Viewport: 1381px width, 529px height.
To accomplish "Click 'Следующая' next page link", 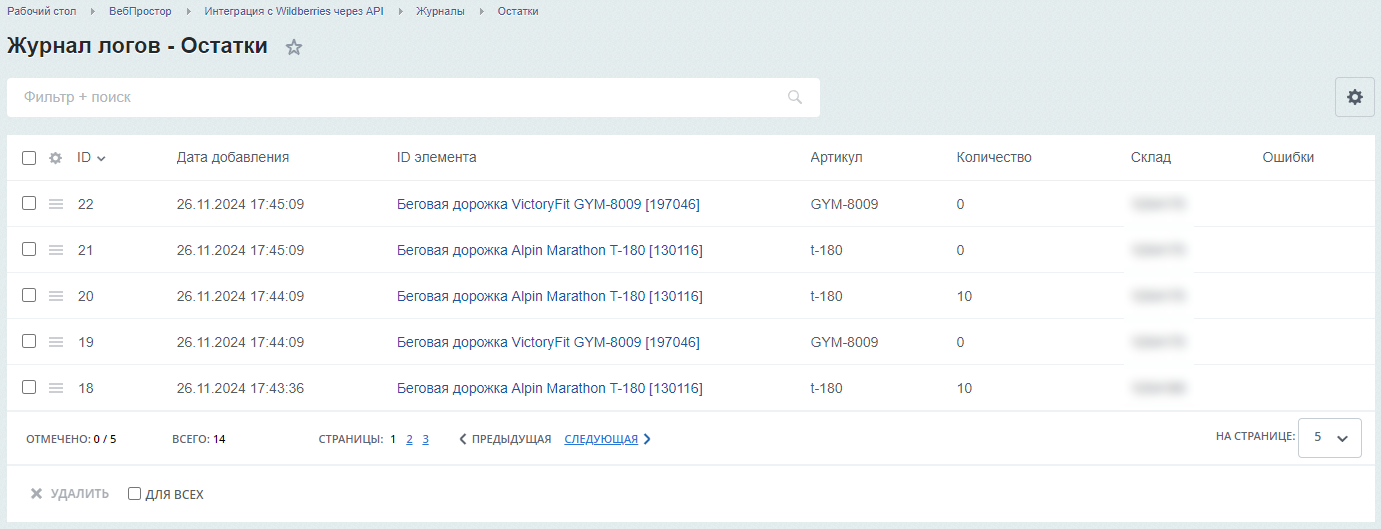I will click(601, 439).
